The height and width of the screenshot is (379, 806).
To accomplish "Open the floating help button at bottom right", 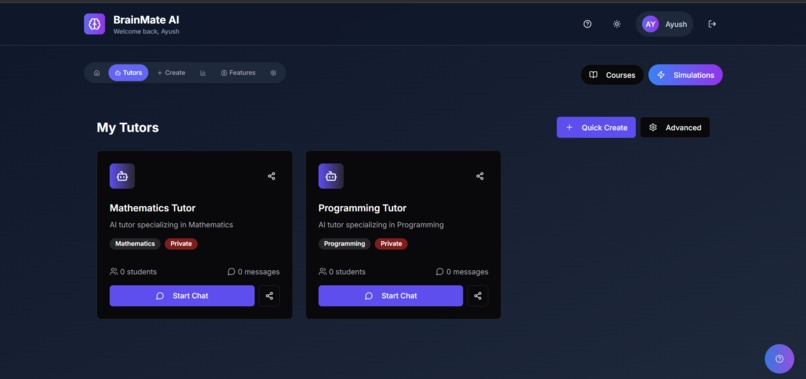I will [779, 359].
